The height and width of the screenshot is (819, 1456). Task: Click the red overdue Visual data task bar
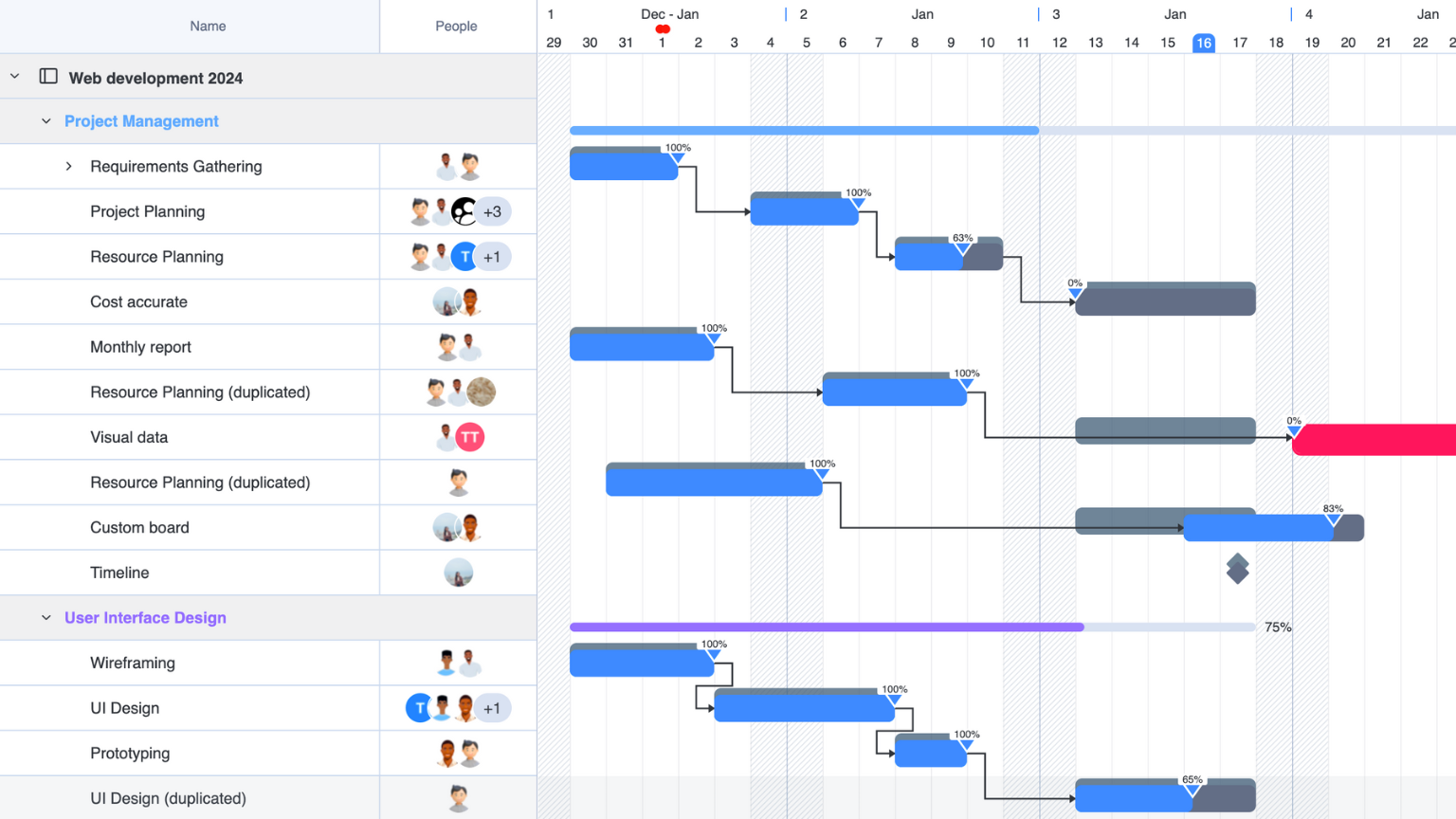pos(1374,440)
